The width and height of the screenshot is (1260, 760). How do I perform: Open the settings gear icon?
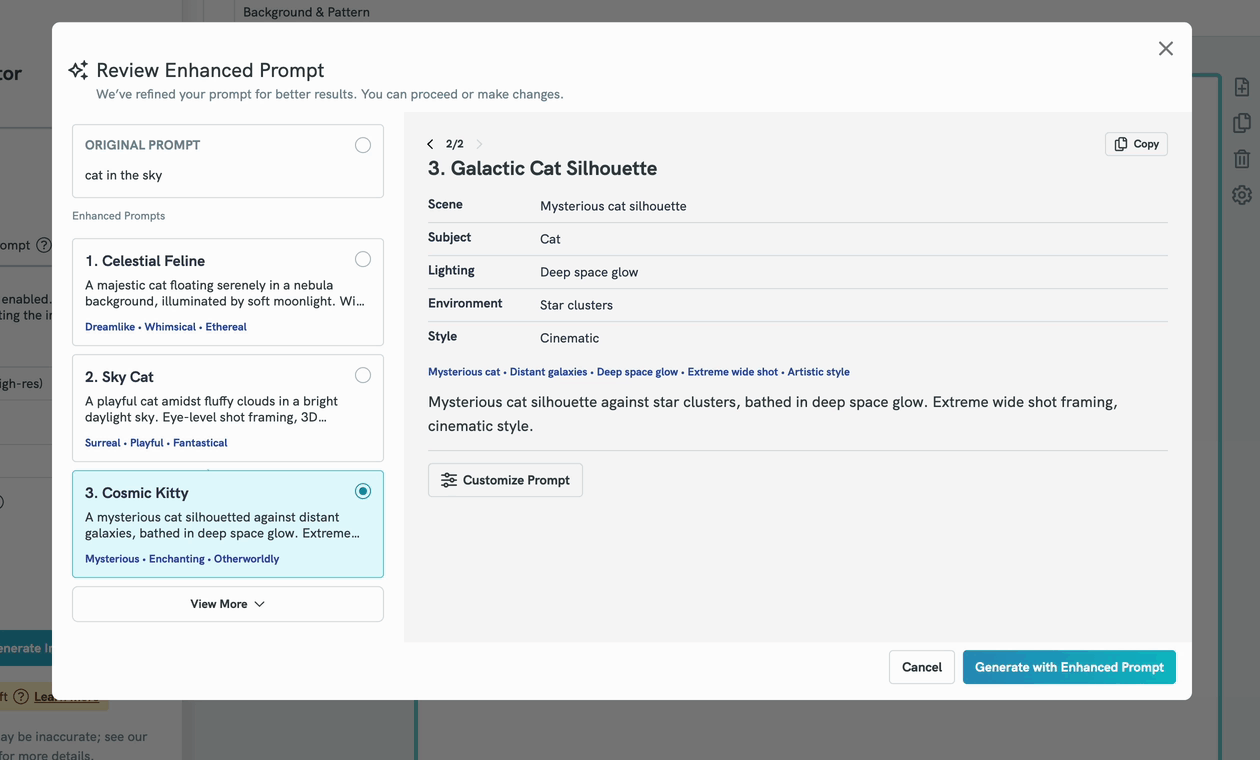[1242, 195]
